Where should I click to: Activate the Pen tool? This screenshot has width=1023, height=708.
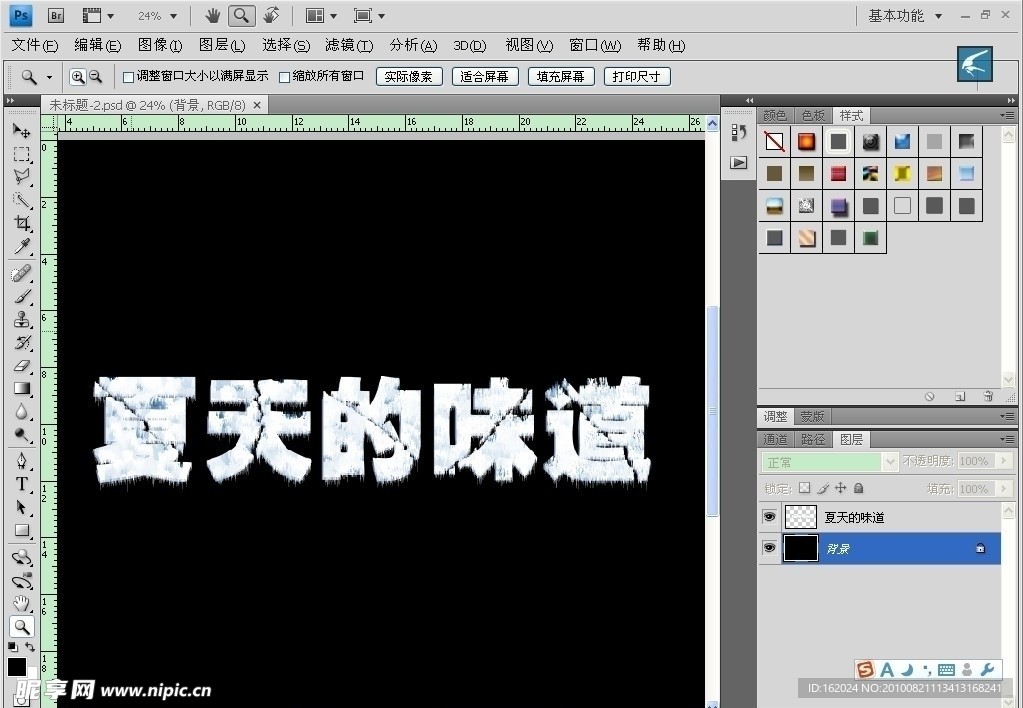point(21,460)
